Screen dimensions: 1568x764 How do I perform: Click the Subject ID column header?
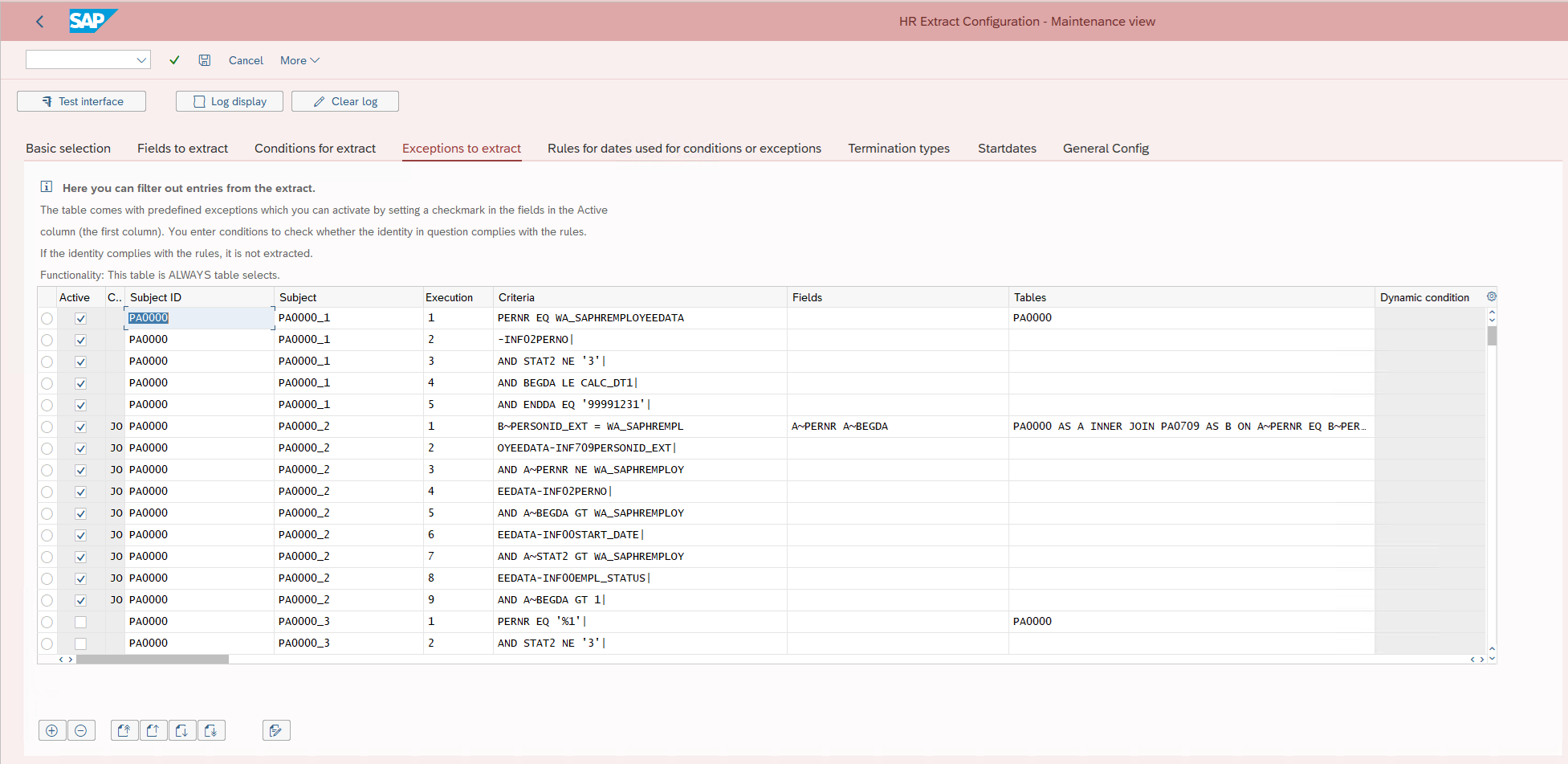tap(199, 297)
